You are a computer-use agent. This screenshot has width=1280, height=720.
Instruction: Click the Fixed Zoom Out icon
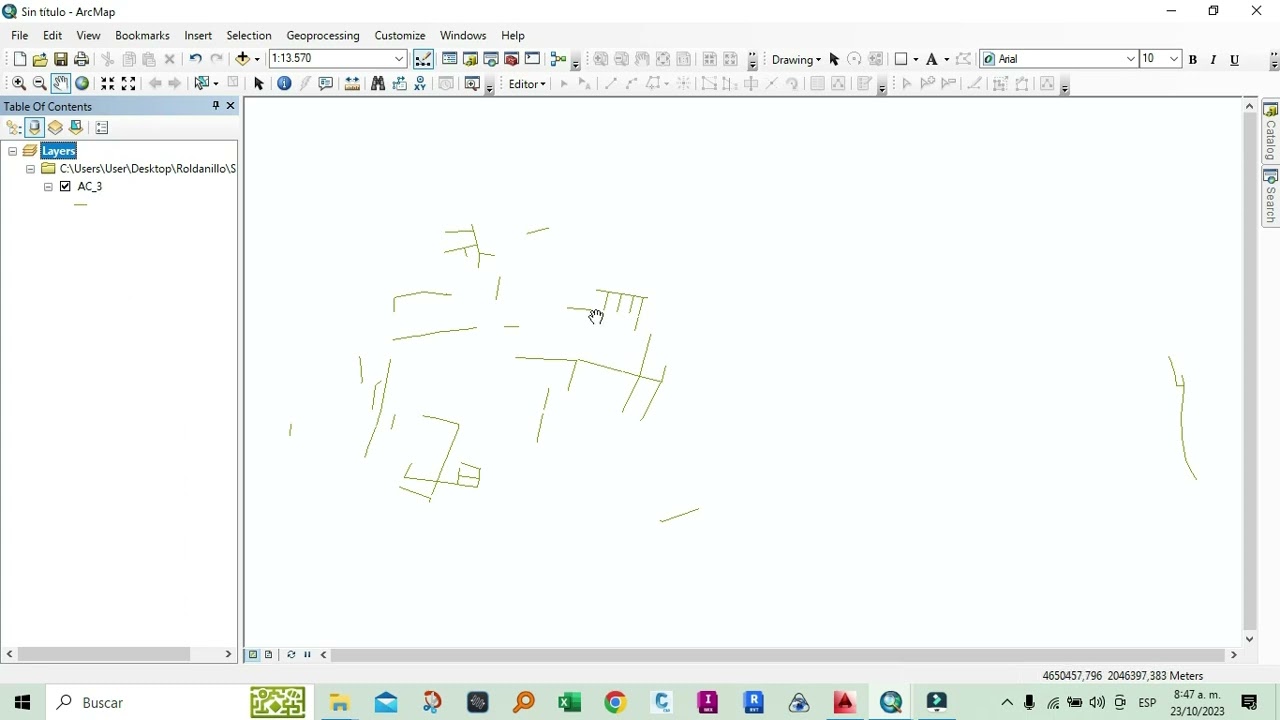128,84
